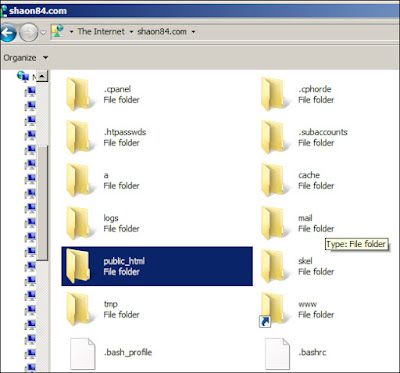This screenshot has width=400, height=373.
Task: Expand dropdown arrow after shaon84.com
Action: click(x=193, y=32)
